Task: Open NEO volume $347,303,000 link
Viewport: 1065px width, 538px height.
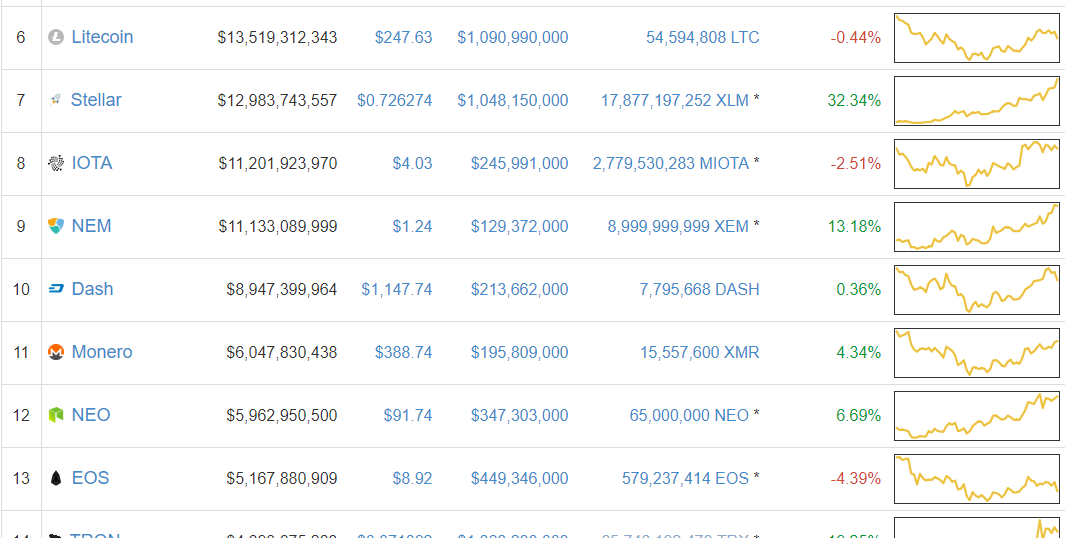Action: (520, 415)
